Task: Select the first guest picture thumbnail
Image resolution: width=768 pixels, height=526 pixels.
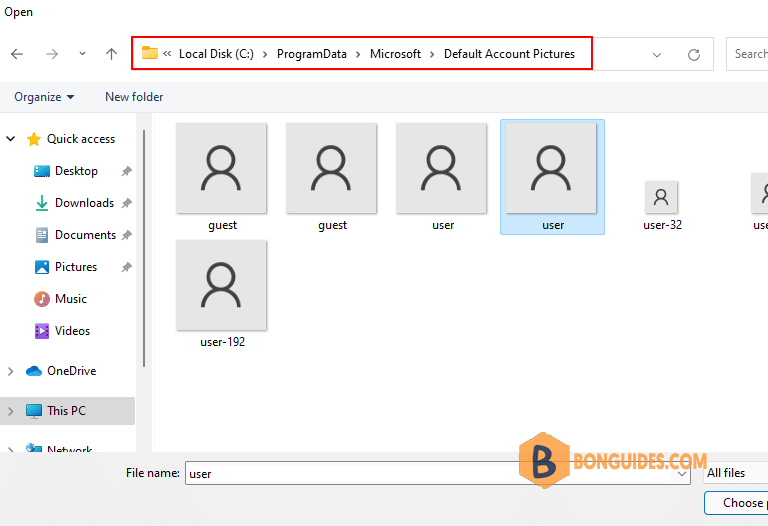Action: 221,168
